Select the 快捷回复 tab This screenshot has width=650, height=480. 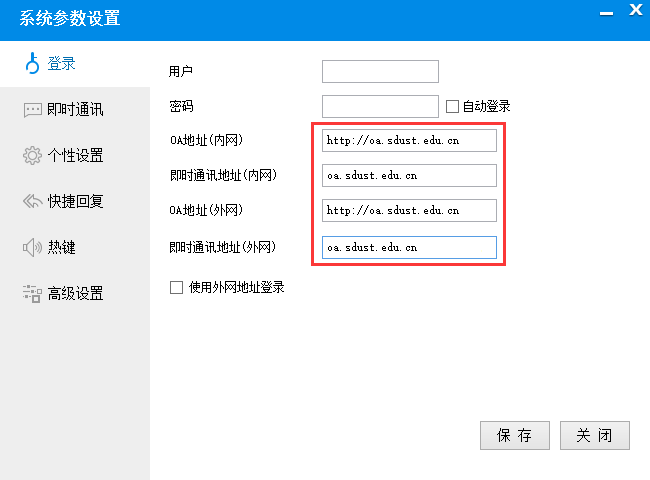click(75, 202)
